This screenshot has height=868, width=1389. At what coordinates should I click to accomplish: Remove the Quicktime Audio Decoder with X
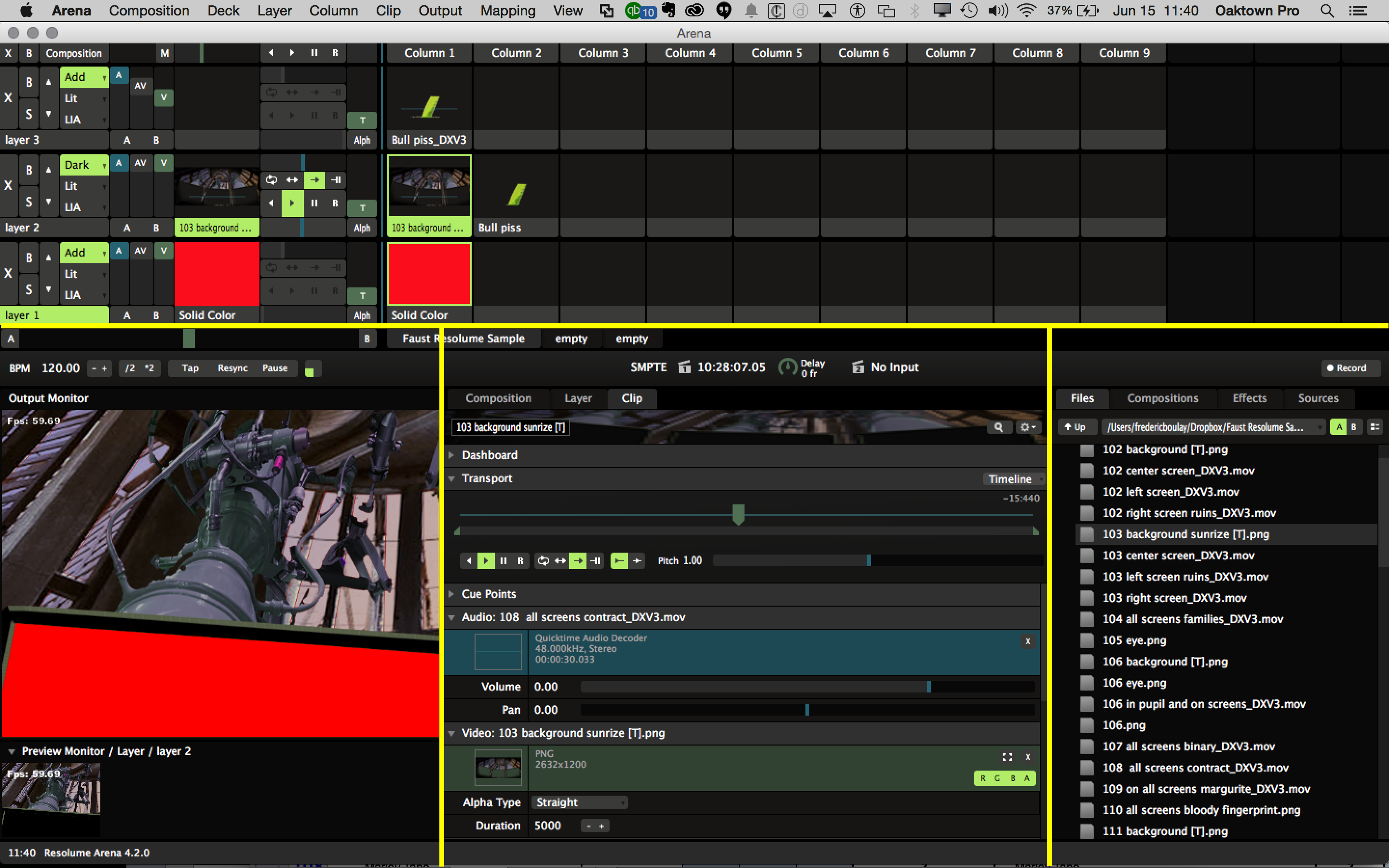click(1028, 641)
